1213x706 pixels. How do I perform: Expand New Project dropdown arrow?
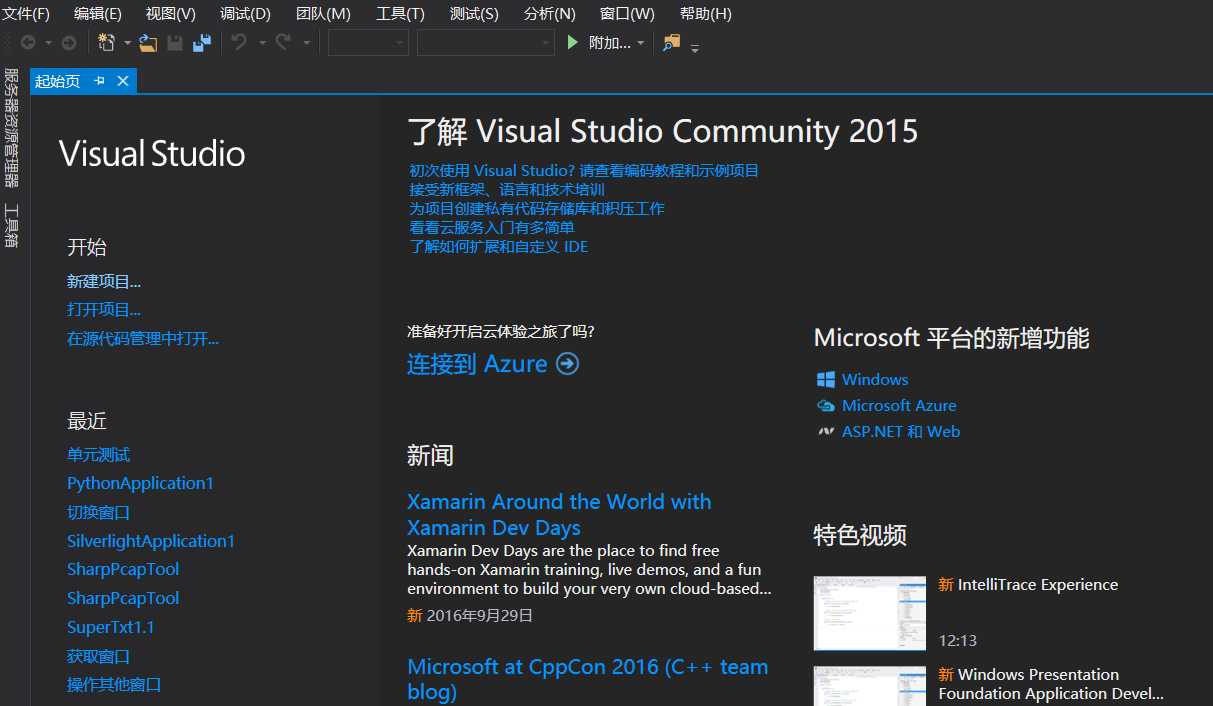pyautogui.click(x=127, y=43)
